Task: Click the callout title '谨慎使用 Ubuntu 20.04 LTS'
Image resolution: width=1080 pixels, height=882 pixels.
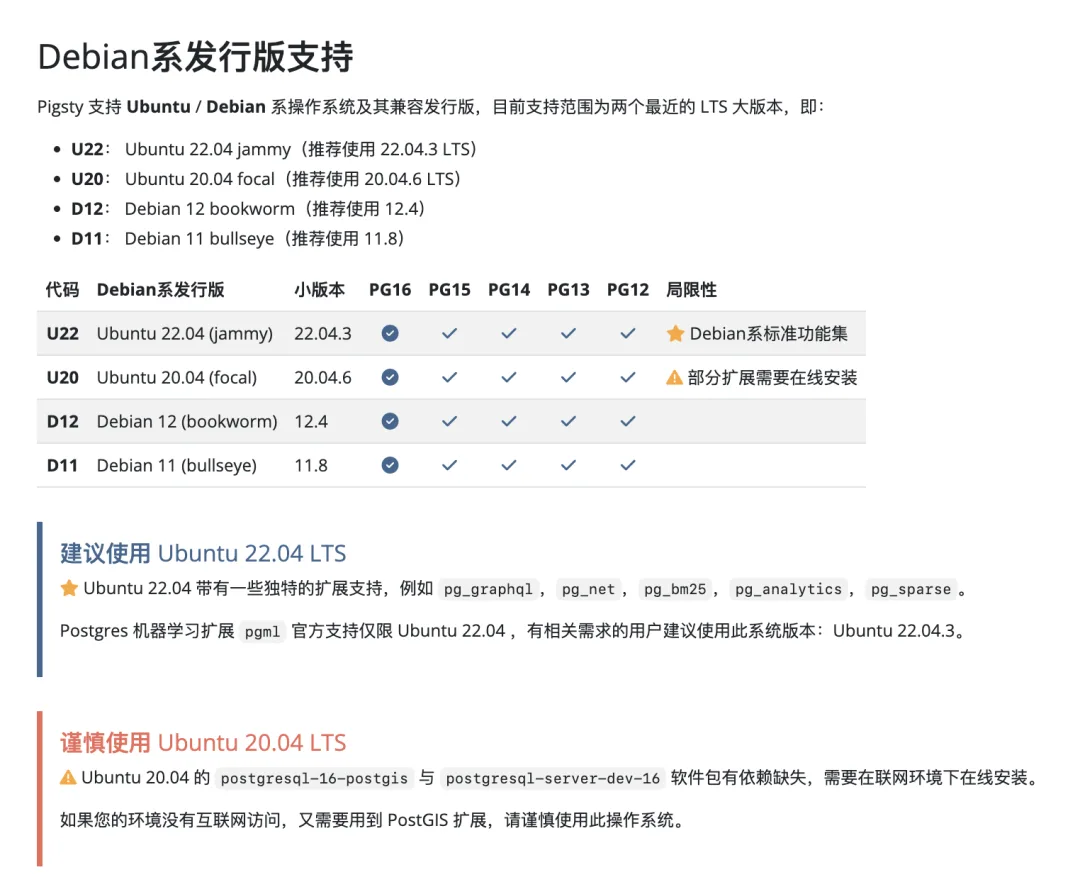Action: 203,743
